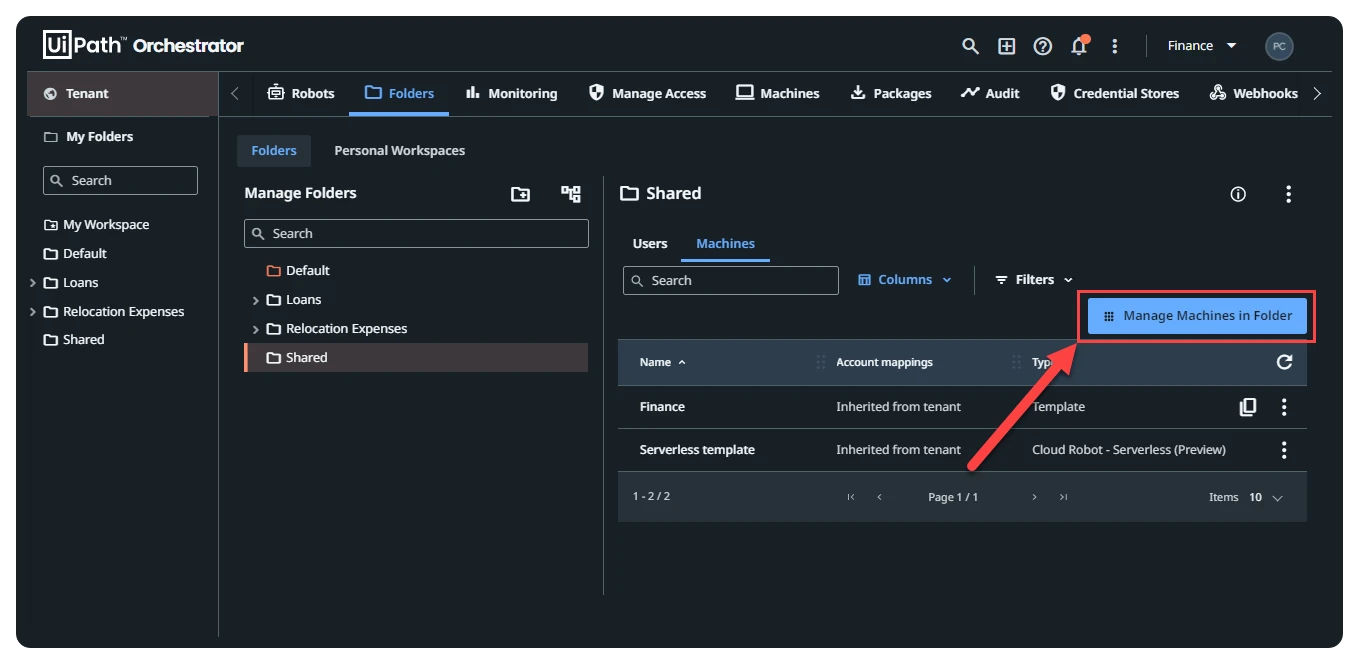Open the Items per page dropdown
This screenshot has width=1363, height=668.
pyautogui.click(x=1266, y=497)
